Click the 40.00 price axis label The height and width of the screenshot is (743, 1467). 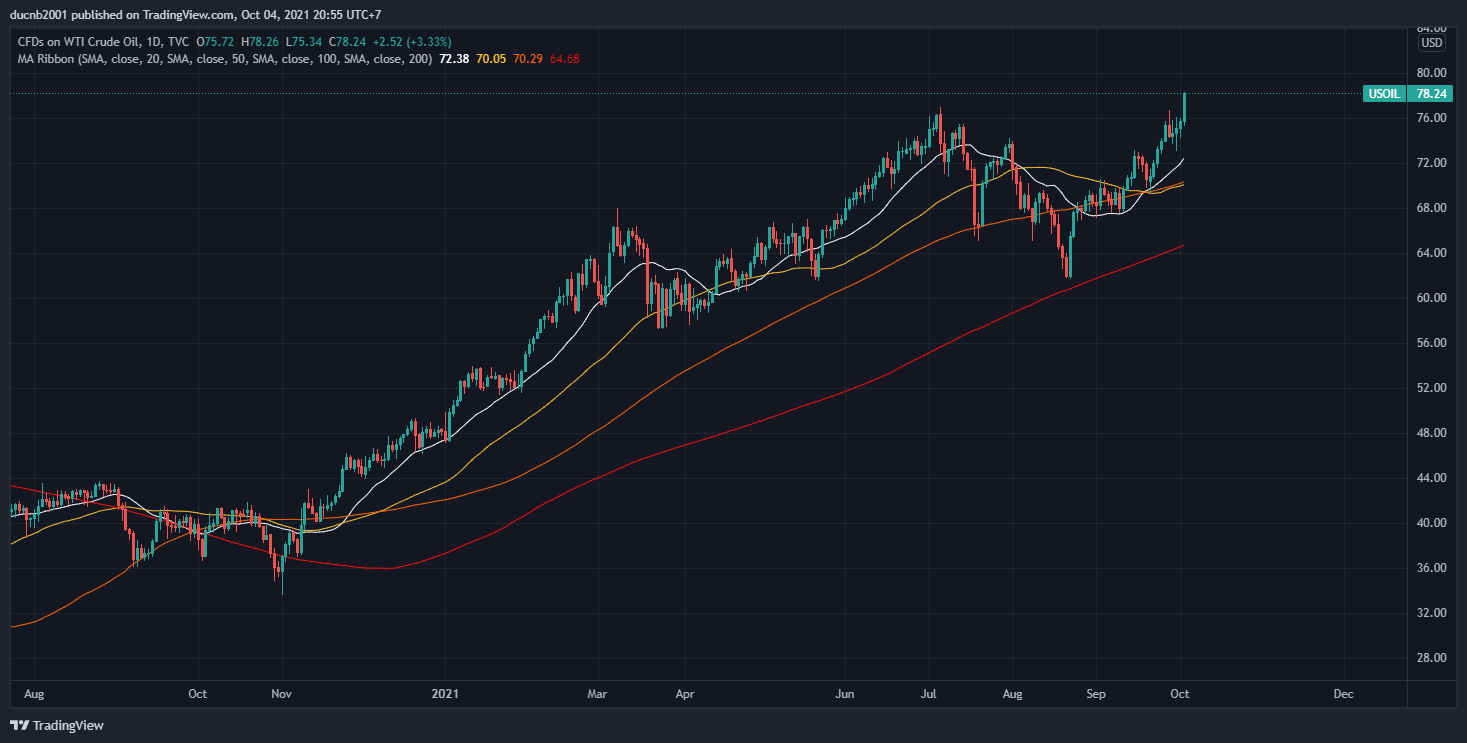click(x=1432, y=523)
